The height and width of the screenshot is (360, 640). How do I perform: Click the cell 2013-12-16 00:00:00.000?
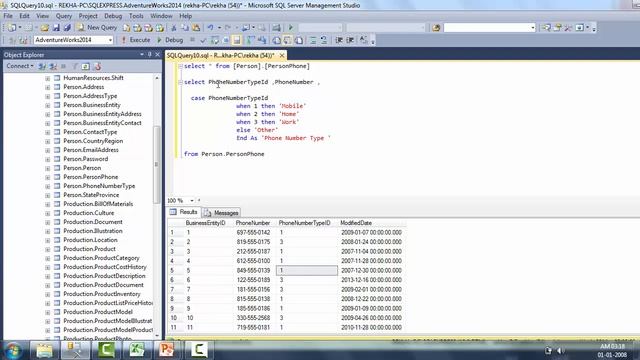pyautogui.click(x=371, y=280)
